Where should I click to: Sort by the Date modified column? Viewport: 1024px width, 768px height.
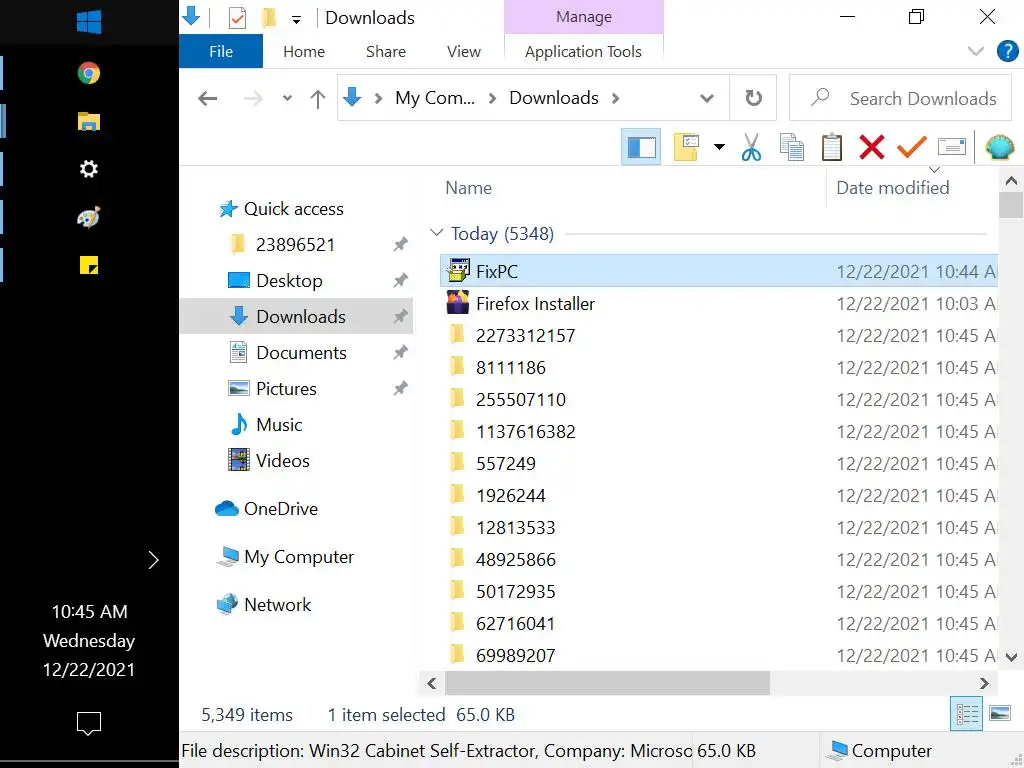click(893, 188)
